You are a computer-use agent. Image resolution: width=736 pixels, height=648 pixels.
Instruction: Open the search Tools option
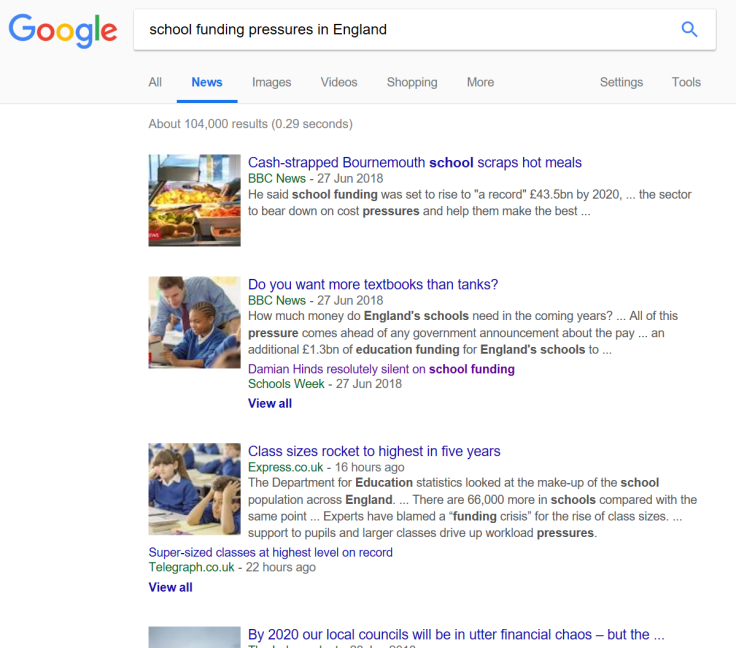686,83
